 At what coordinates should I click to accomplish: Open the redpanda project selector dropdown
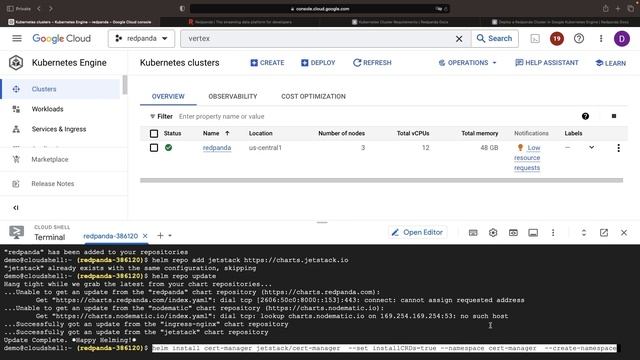(141, 38)
